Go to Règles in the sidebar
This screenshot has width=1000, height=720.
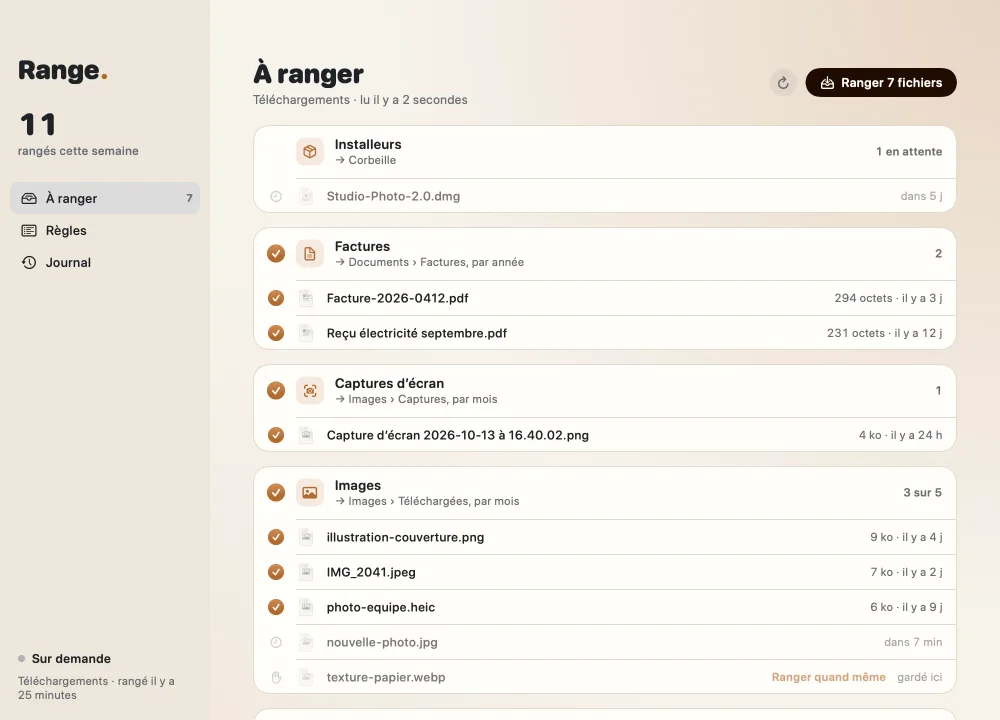[105, 230]
